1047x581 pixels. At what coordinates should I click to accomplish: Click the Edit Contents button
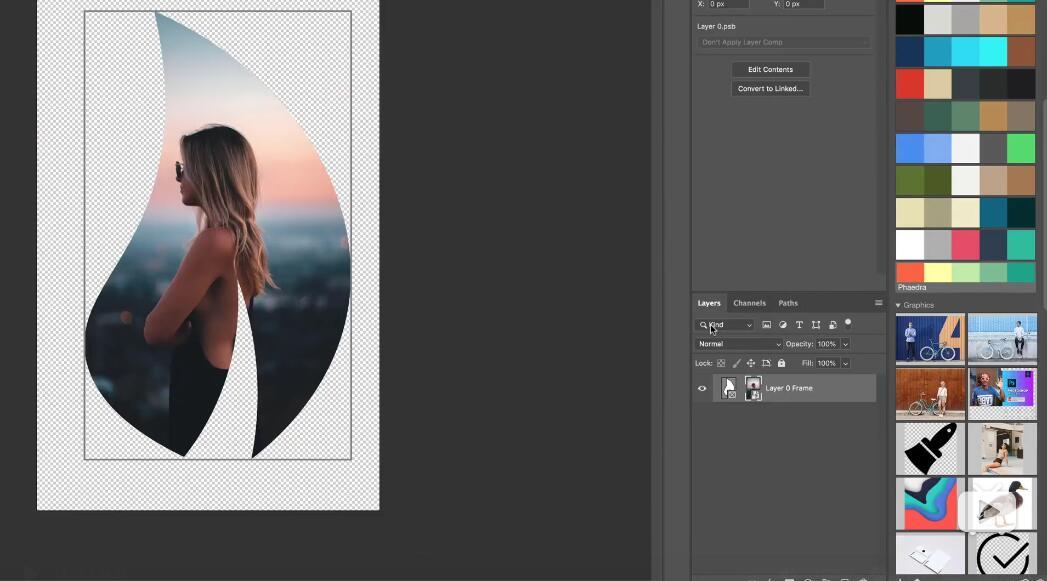[x=770, y=70]
